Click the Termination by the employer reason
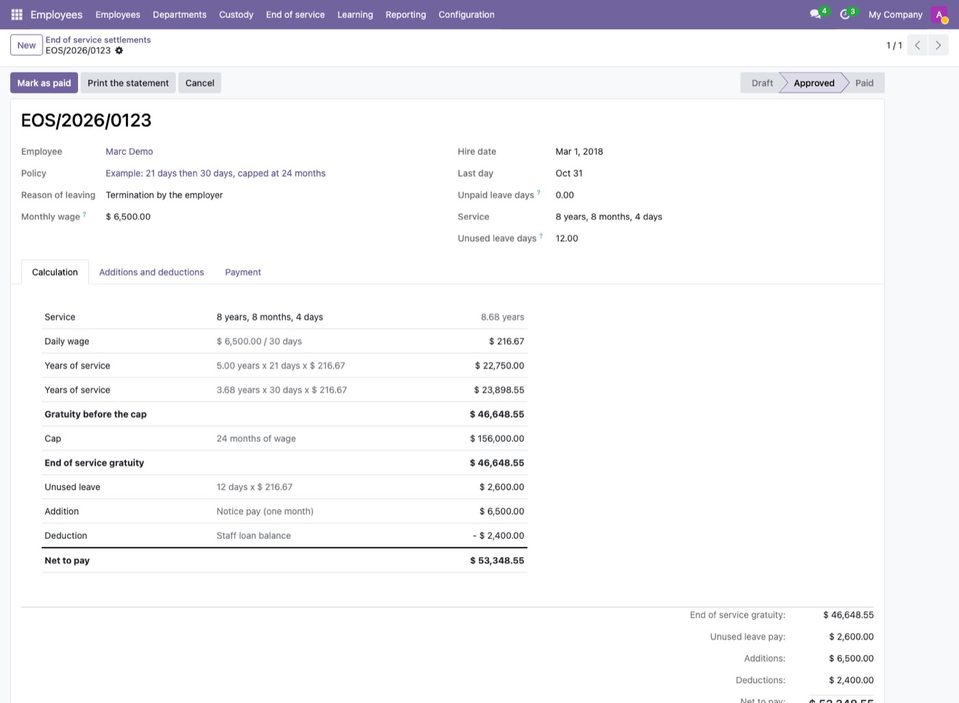 pyautogui.click(x=164, y=195)
